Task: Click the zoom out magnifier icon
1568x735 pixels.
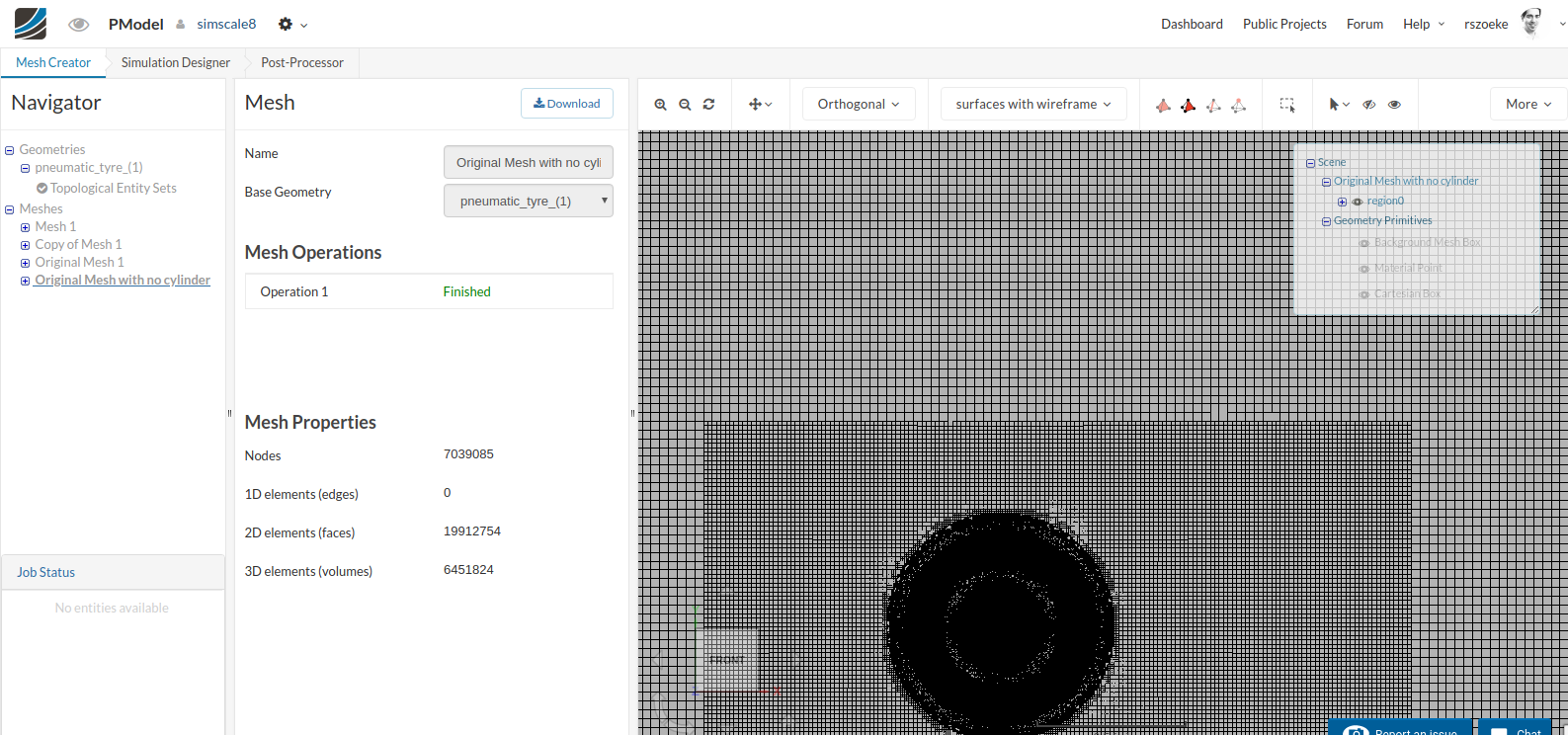Action: [685, 105]
